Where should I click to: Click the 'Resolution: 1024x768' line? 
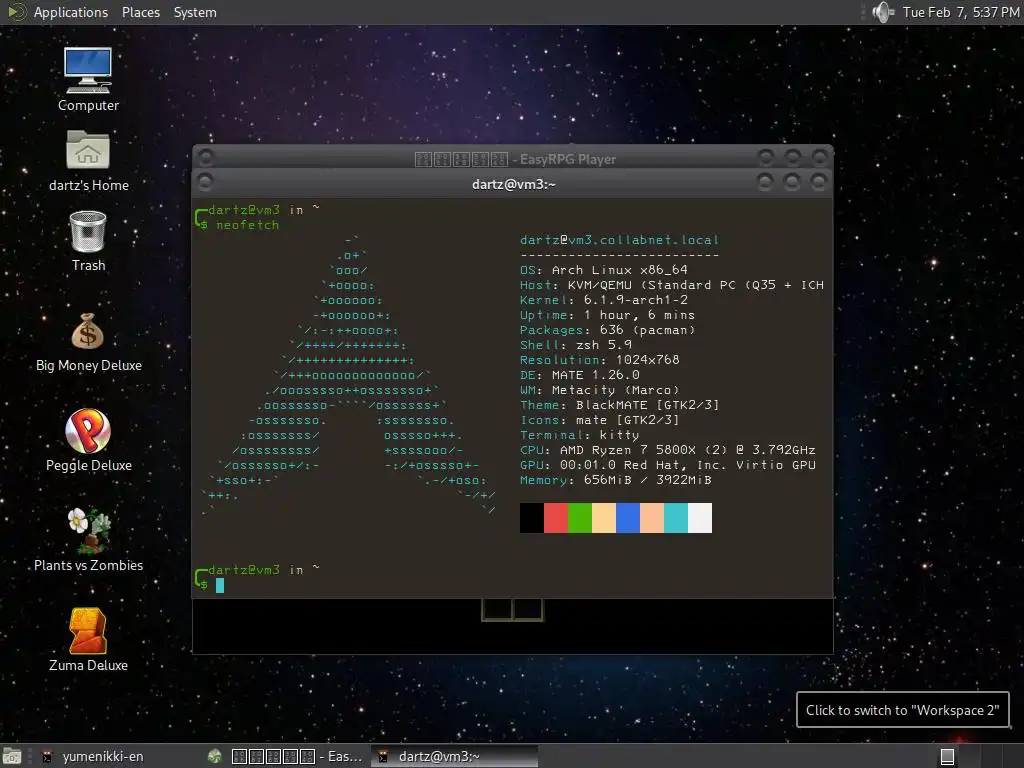click(600, 360)
